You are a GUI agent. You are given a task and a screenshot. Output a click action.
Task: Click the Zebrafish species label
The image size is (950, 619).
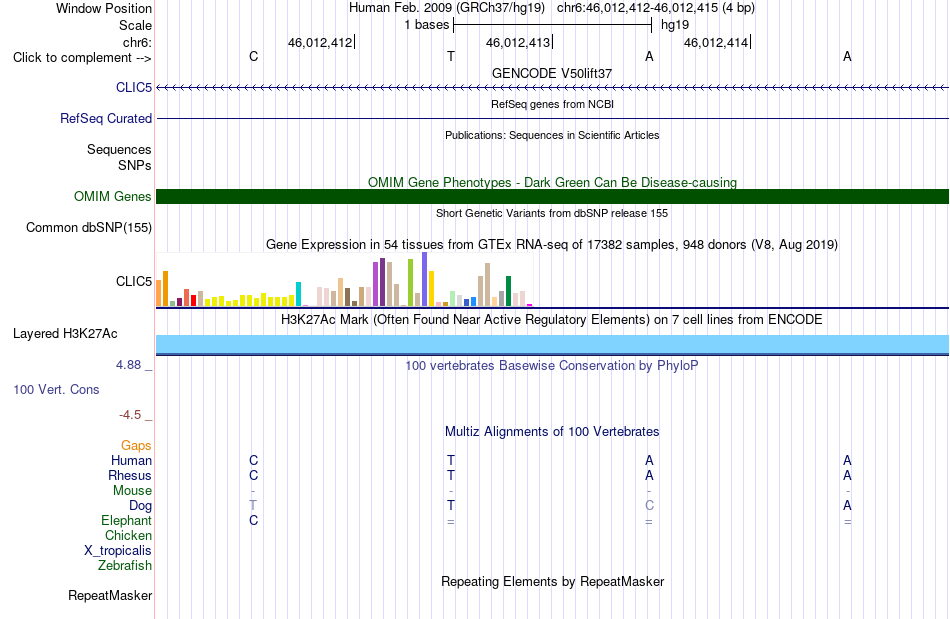[125, 565]
